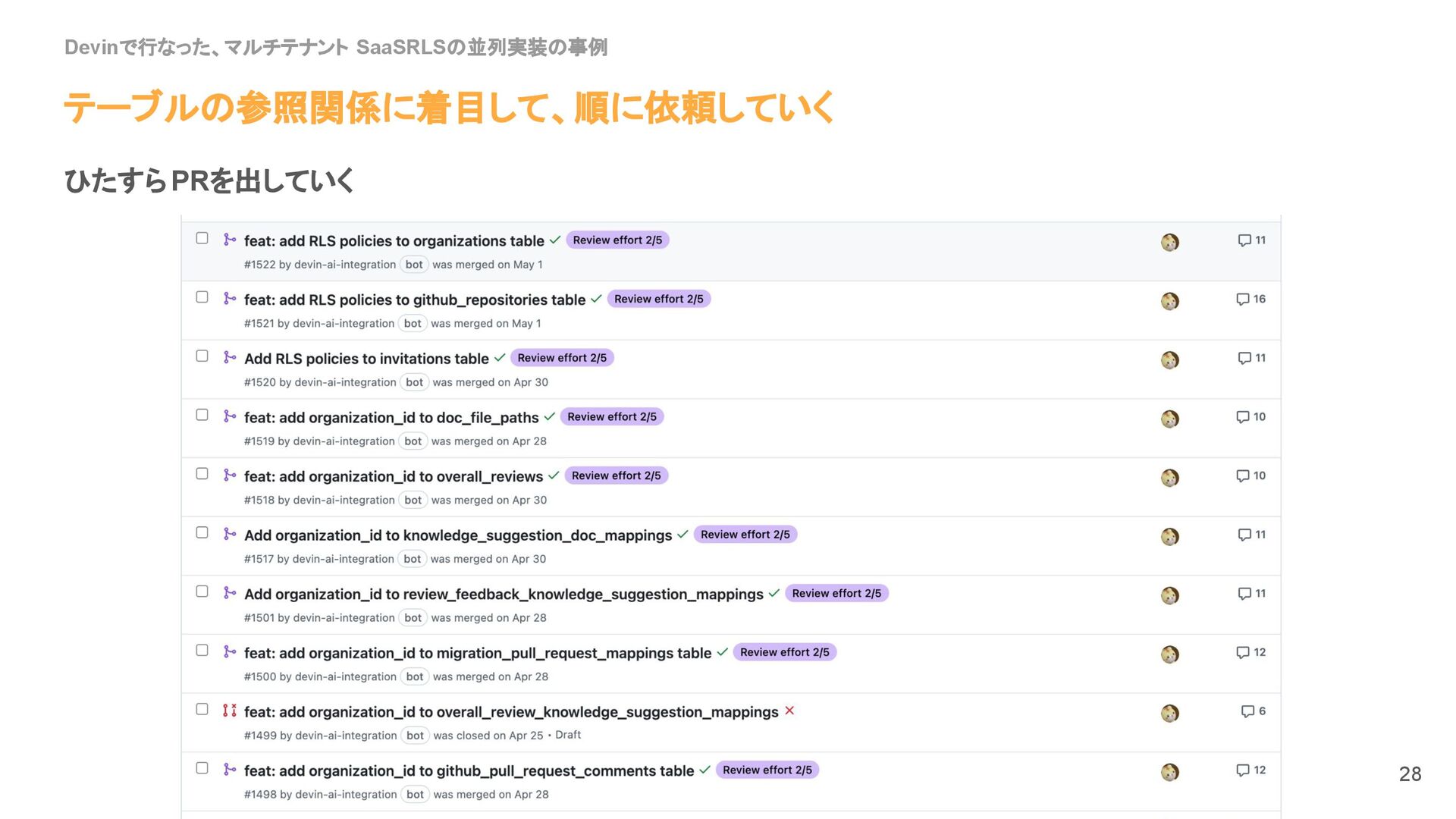Click assignee avatar on overall_reviews PR

coord(1170,478)
